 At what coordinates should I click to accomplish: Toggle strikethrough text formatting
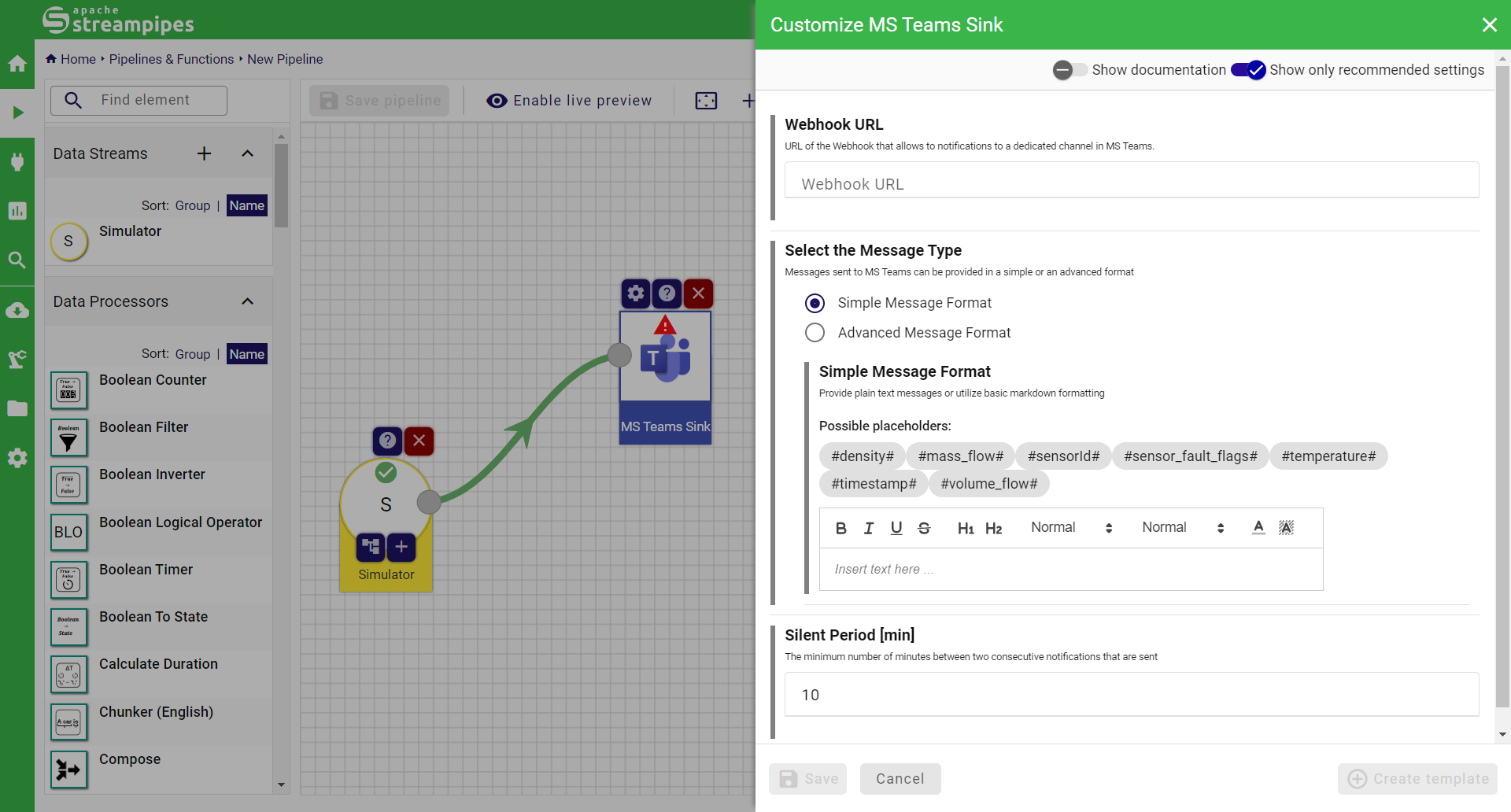(924, 528)
